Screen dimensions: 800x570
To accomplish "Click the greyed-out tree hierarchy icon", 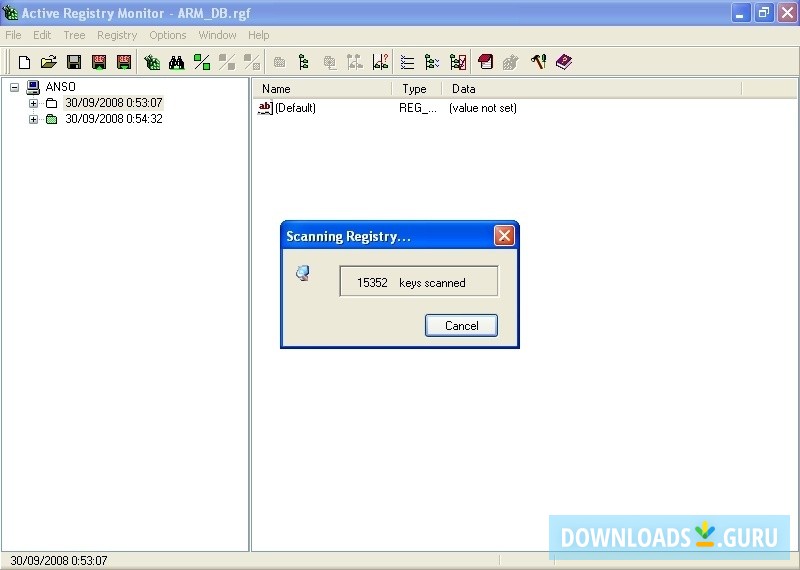I will point(355,62).
